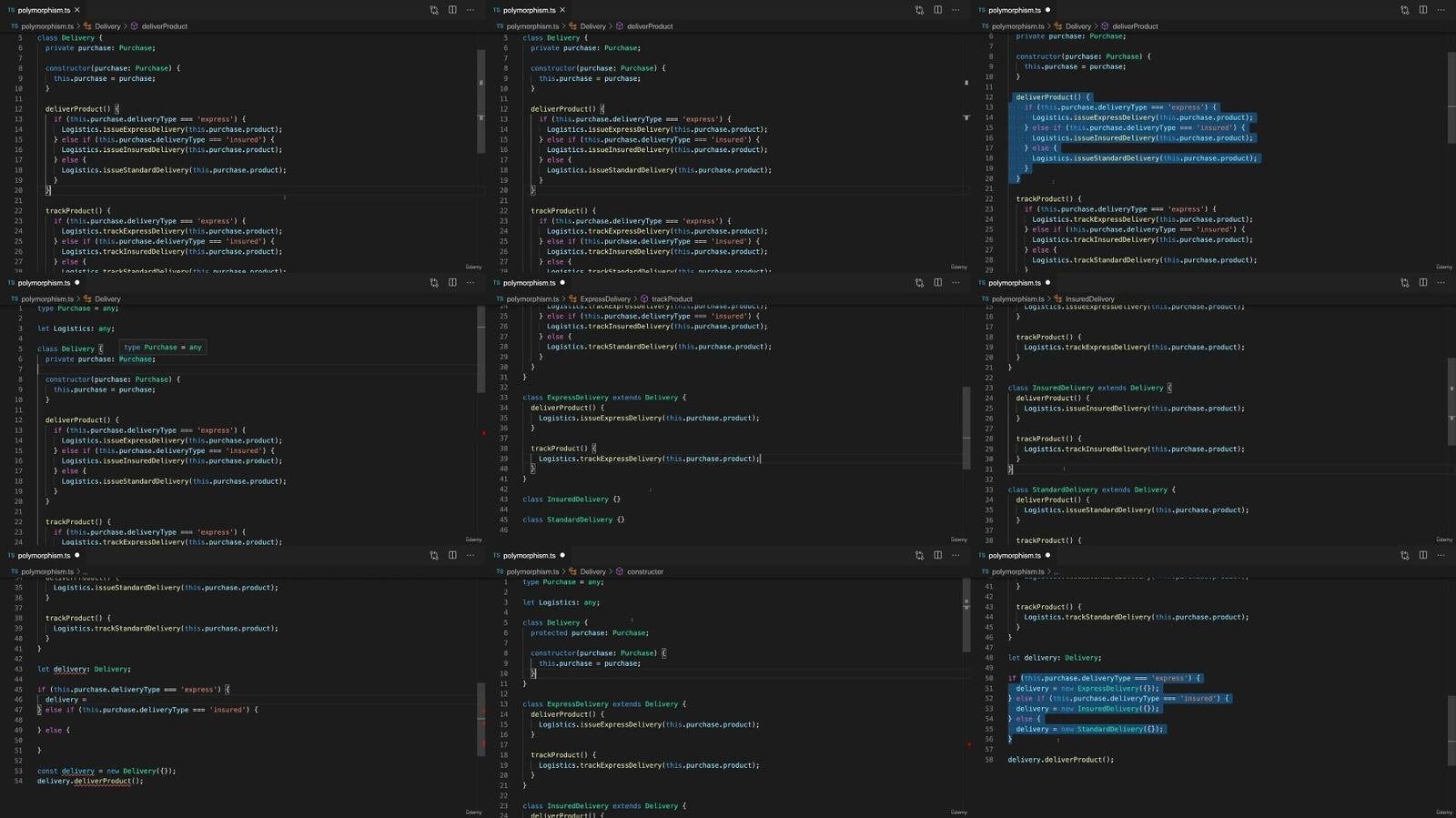This screenshot has height=818, width=1456.
Task: Close polymorphism.ts tab in the top-middle pane
Action: (562, 10)
